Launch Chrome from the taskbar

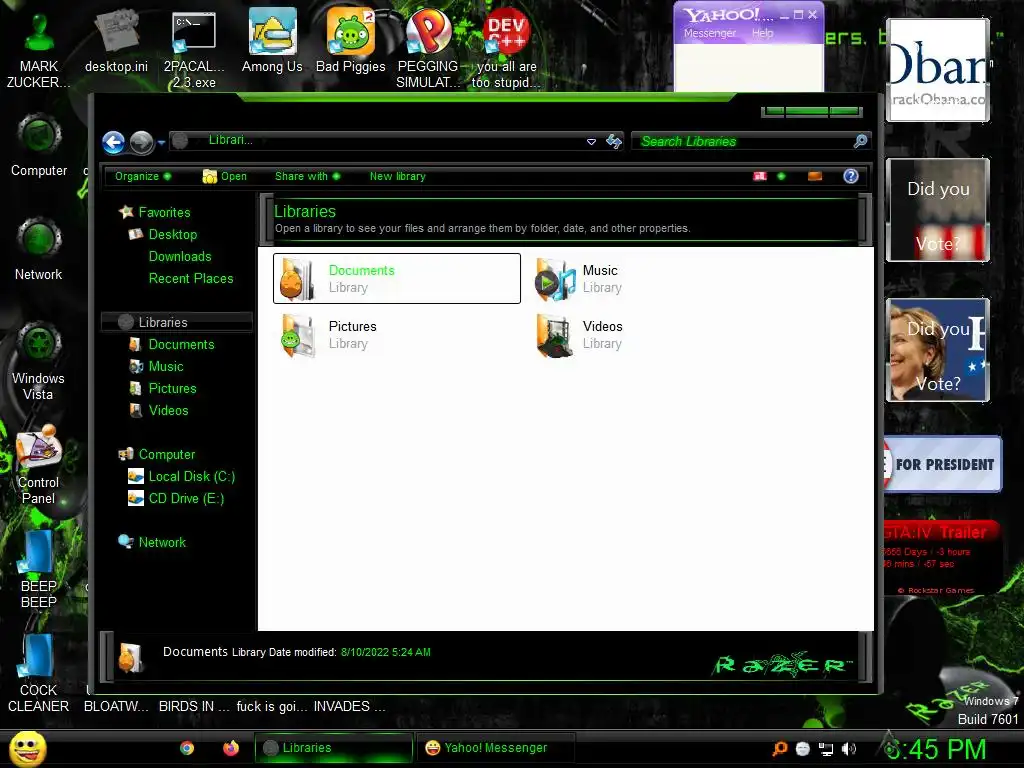[x=187, y=748]
